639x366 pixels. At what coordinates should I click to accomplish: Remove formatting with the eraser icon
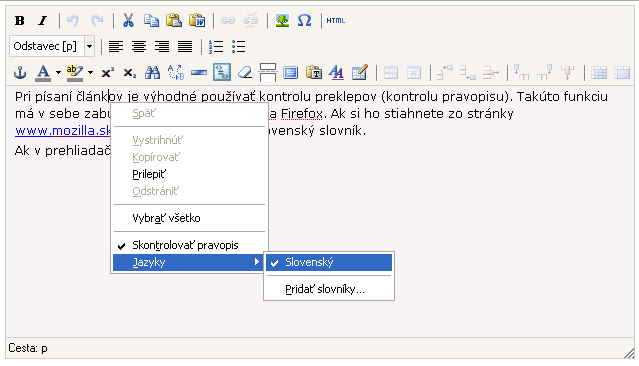[x=245, y=73]
